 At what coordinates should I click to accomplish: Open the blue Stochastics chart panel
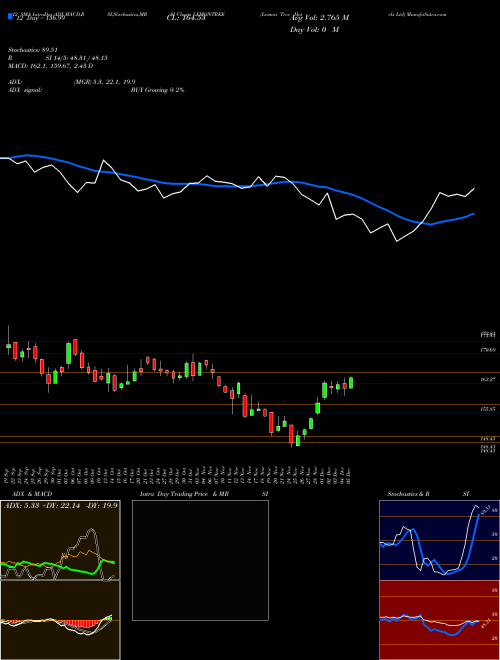[x=439, y=540]
